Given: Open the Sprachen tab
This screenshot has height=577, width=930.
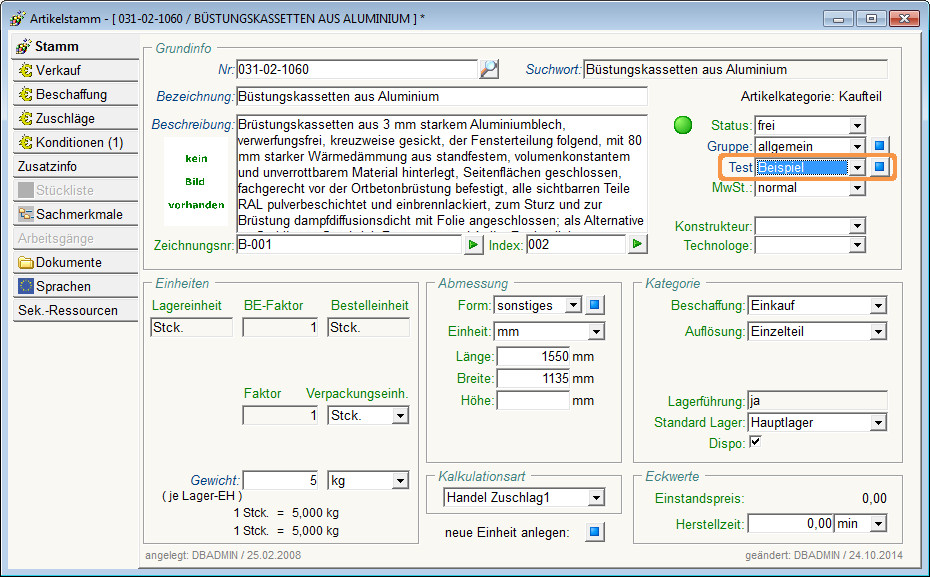Looking at the screenshot, I should point(75,286).
